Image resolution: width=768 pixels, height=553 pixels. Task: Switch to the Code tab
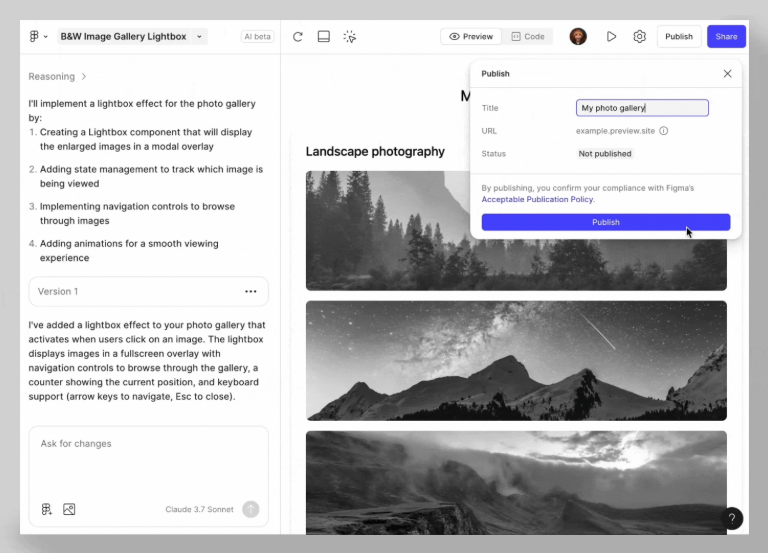pyautogui.click(x=528, y=36)
